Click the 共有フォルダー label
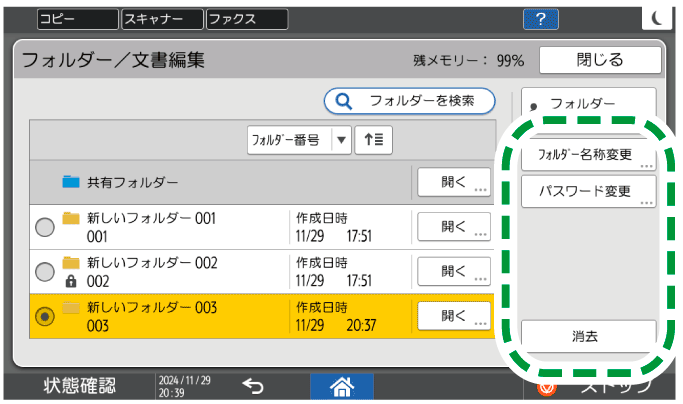Image resolution: width=683 pixels, height=404 pixels. click(132, 182)
